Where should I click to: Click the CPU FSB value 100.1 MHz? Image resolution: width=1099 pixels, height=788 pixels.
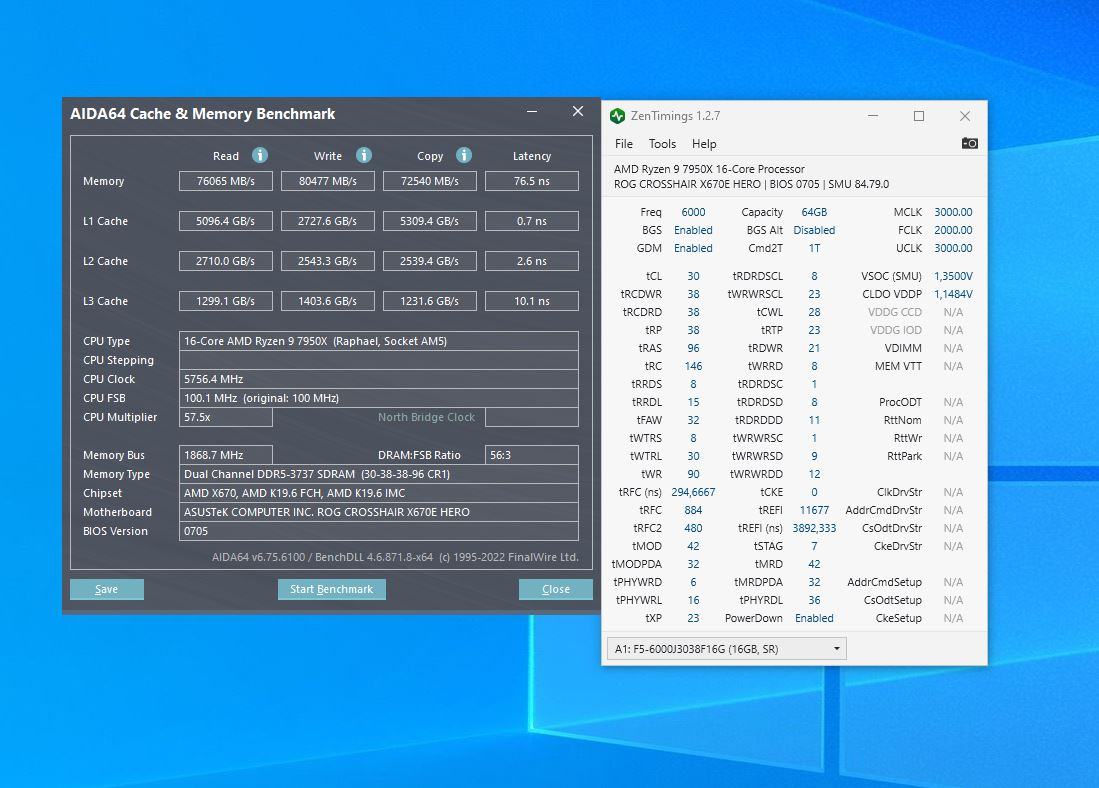click(379, 398)
